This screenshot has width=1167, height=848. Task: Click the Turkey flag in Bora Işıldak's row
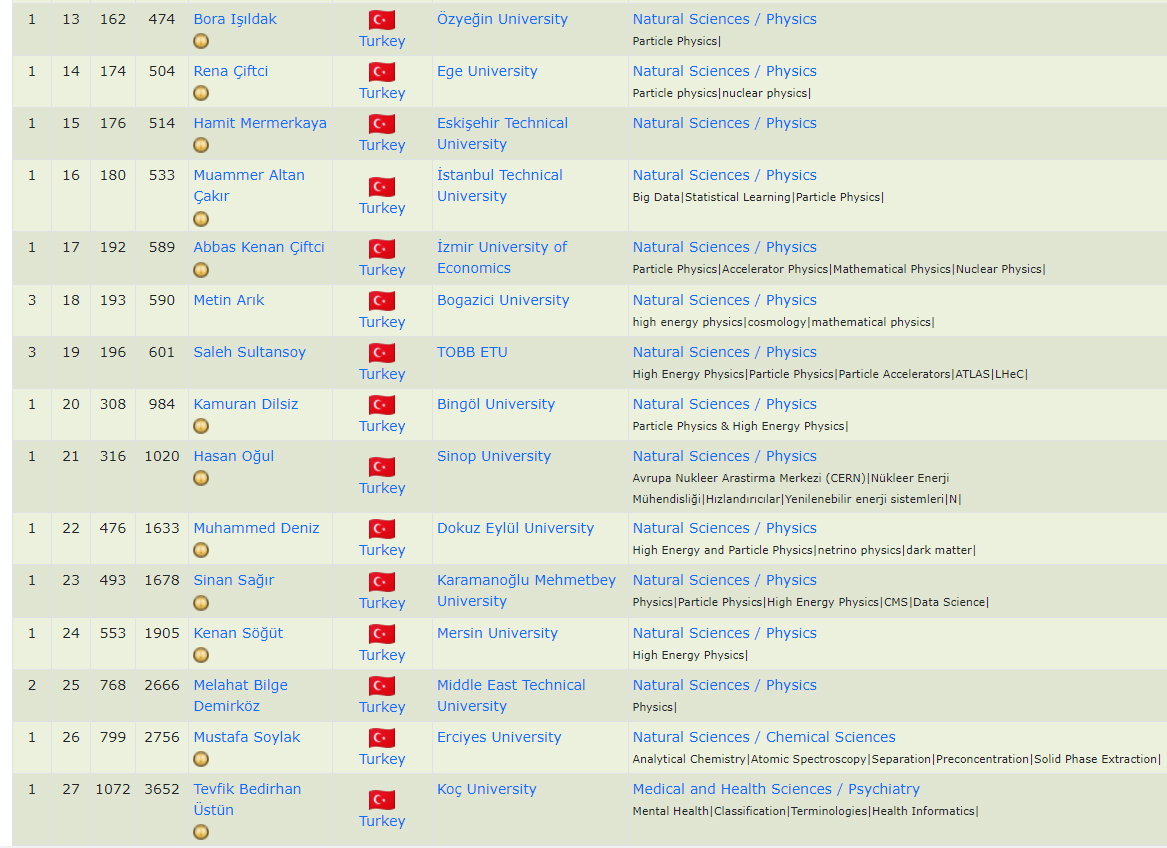pos(382,20)
